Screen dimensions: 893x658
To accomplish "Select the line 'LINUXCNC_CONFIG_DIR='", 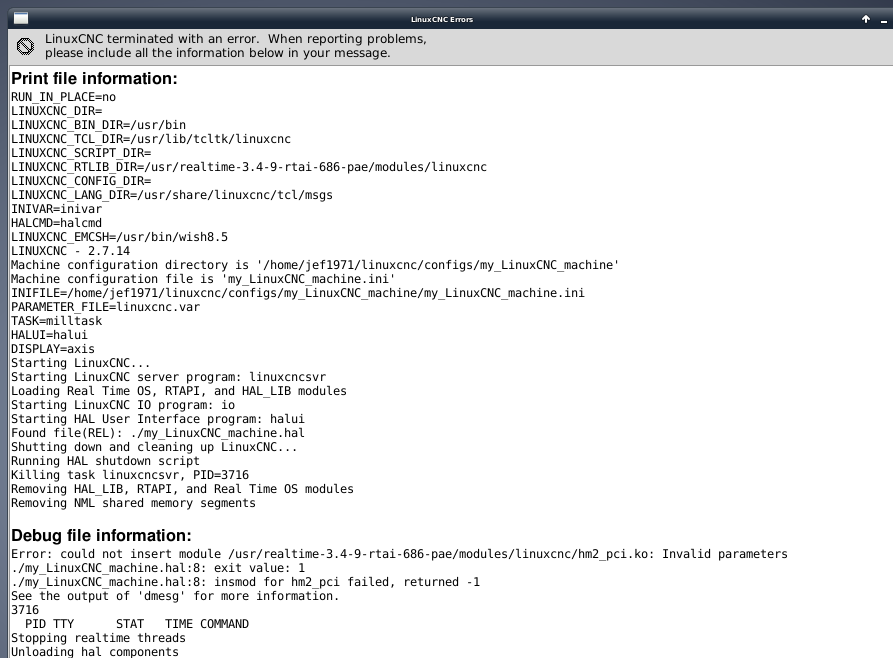I will 81,181.
